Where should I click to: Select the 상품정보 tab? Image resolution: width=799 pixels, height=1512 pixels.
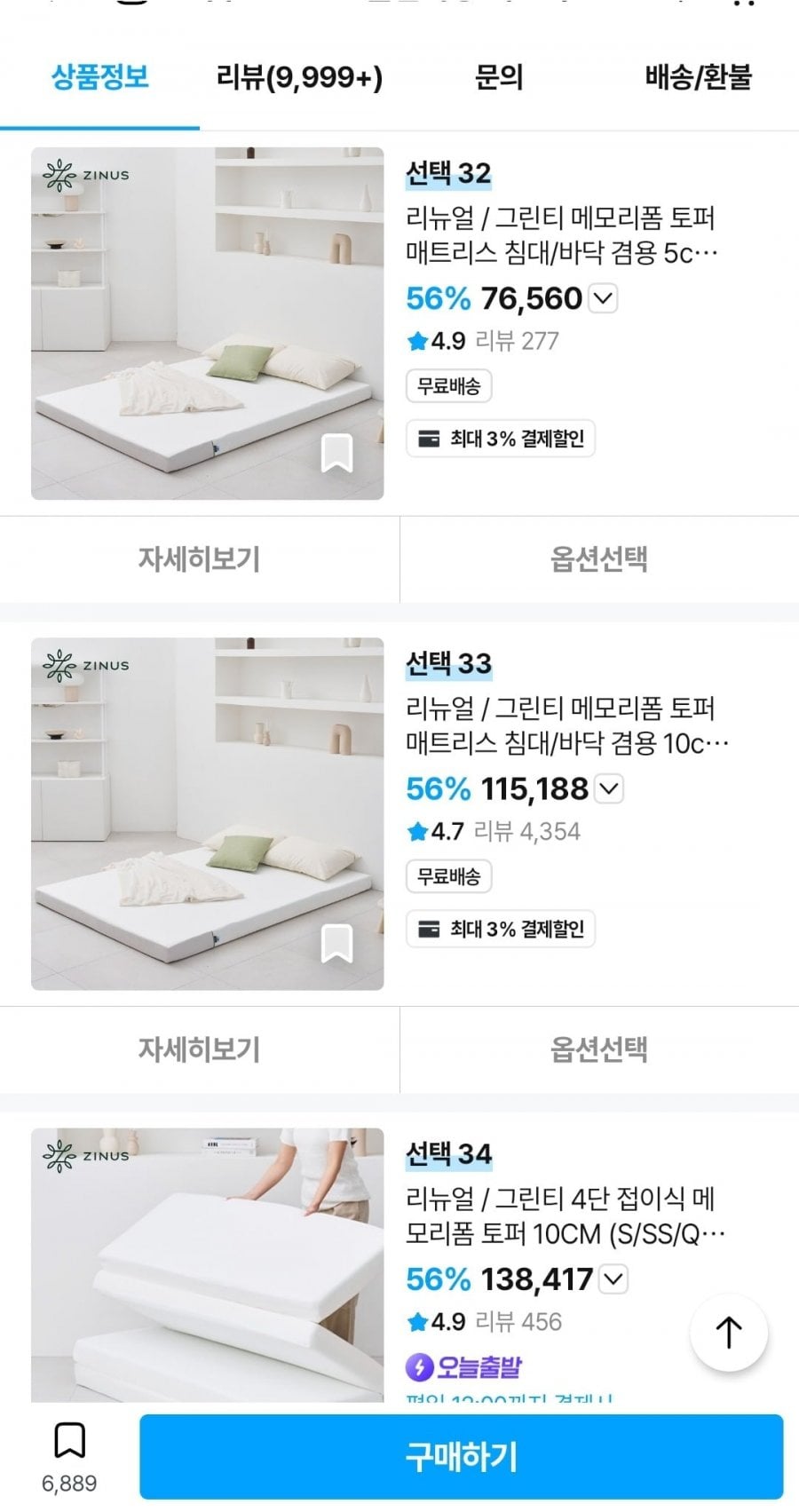coord(99,77)
